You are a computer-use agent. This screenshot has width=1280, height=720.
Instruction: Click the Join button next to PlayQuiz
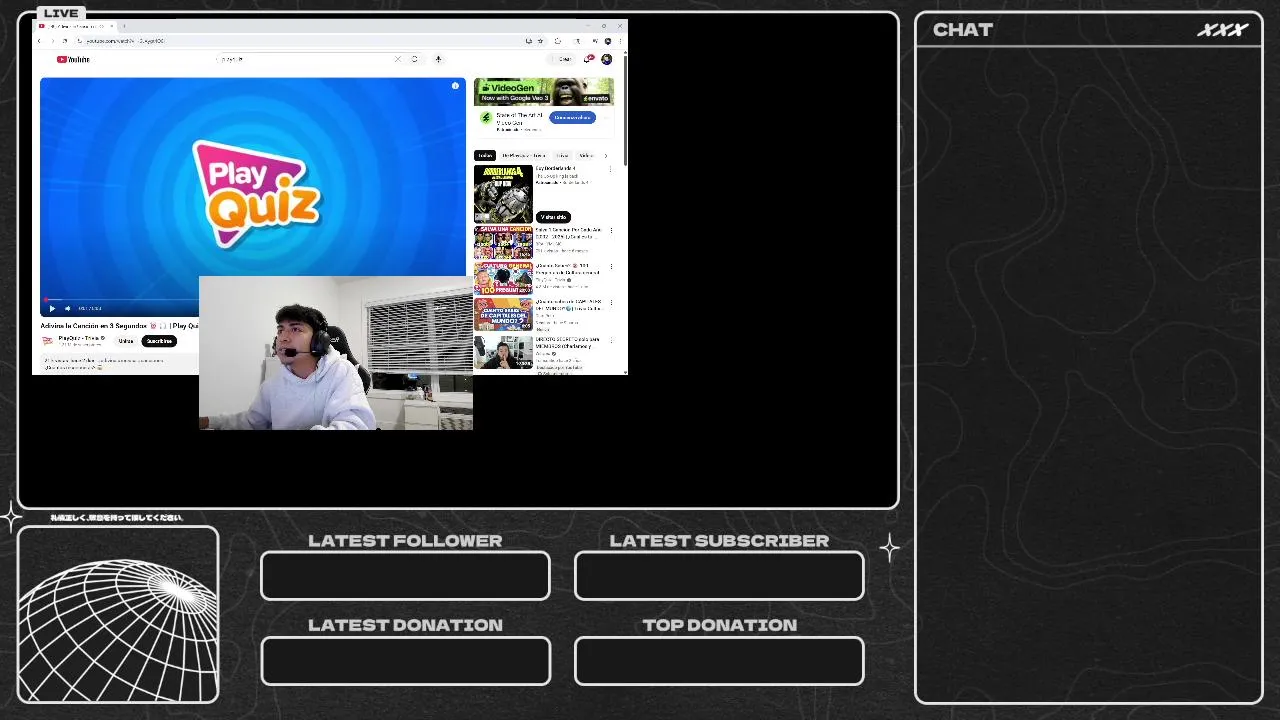(126, 341)
